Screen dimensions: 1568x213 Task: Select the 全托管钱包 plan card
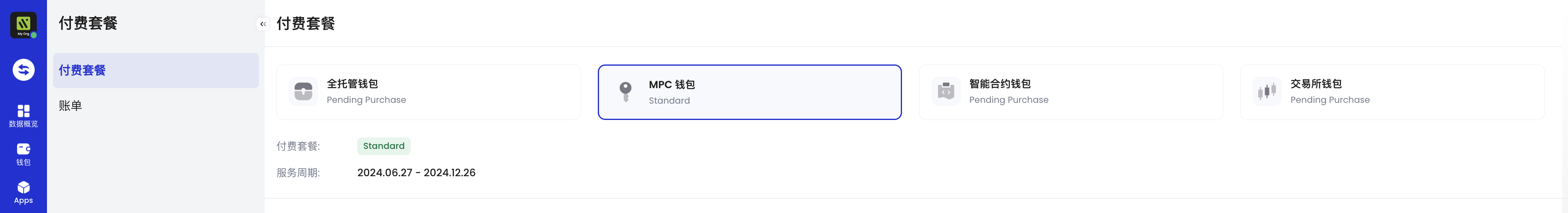coord(428,92)
